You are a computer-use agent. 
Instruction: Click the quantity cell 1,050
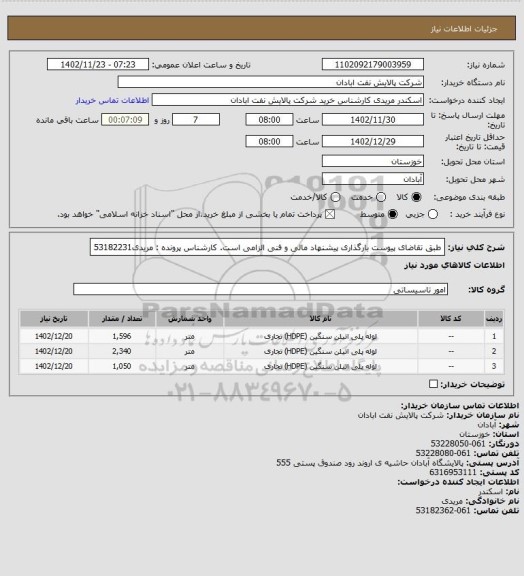(x=122, y=366)
